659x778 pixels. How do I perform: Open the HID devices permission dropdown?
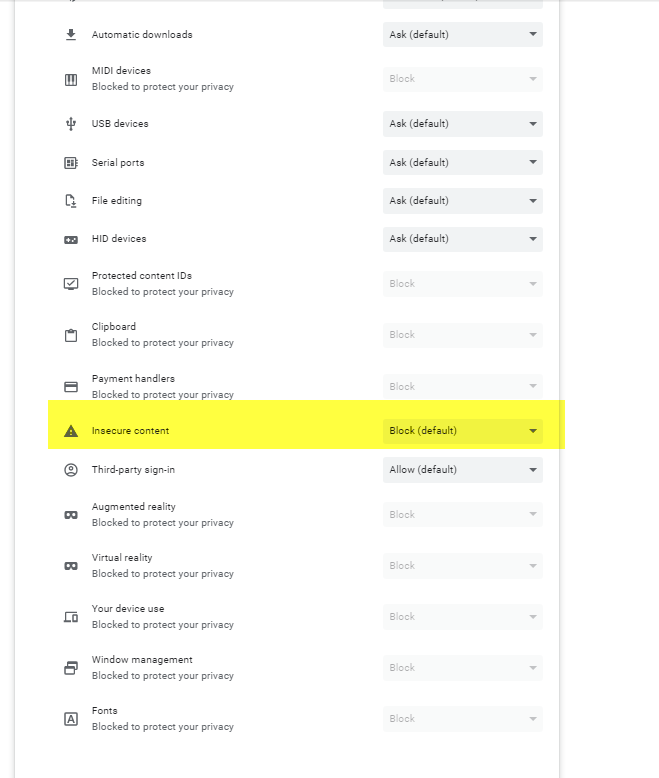click(462, 239)
